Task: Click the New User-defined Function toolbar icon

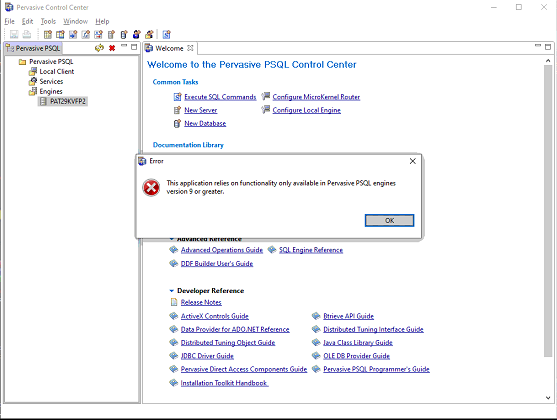Action: pos(86,34)
